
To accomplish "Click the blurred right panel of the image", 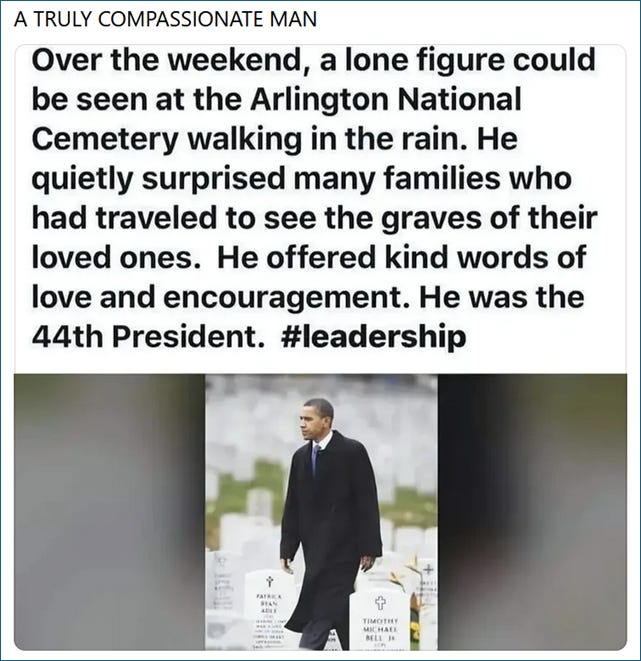I will (532, 512).
